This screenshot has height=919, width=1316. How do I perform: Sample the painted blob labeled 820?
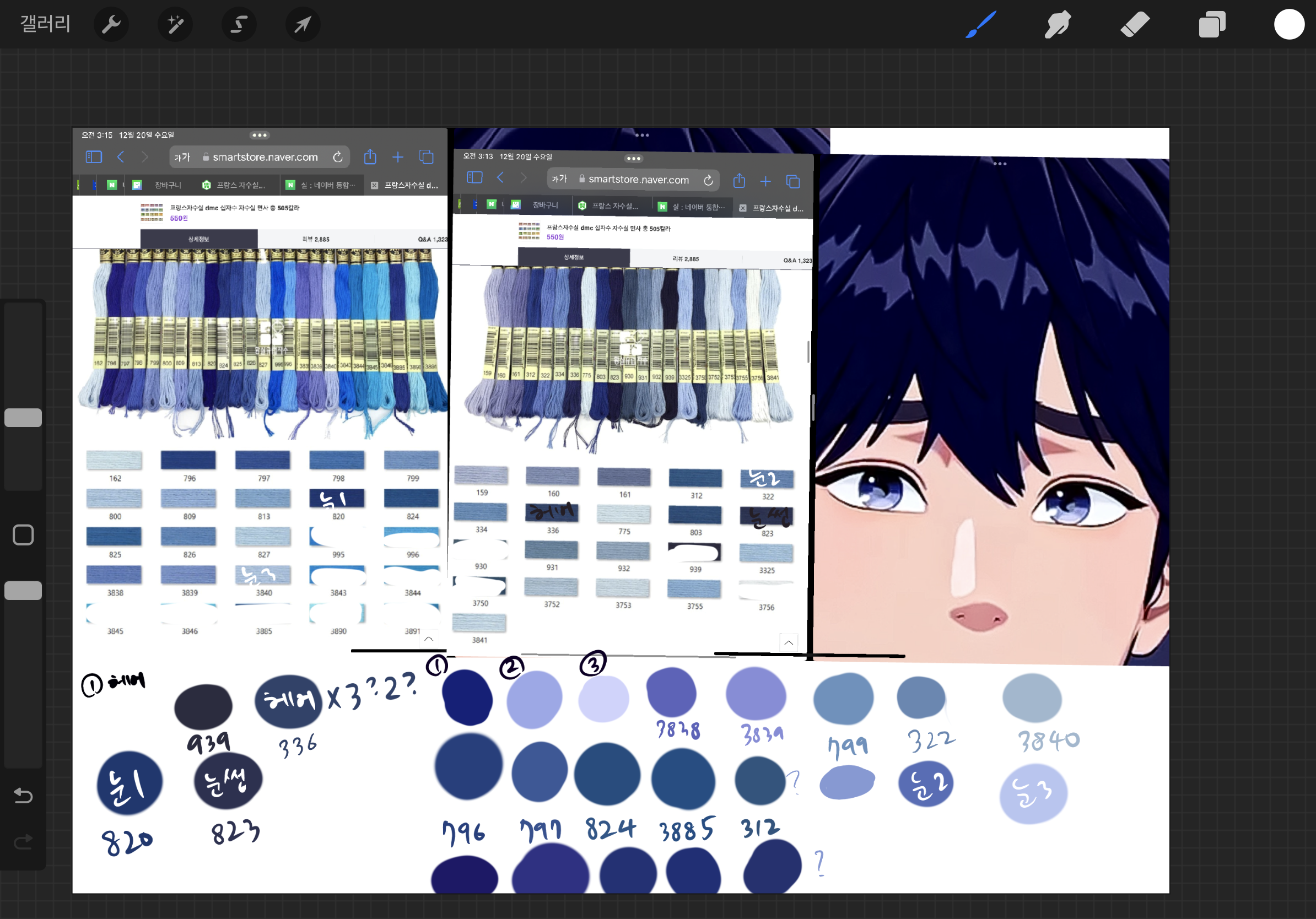tap(130, 783)
